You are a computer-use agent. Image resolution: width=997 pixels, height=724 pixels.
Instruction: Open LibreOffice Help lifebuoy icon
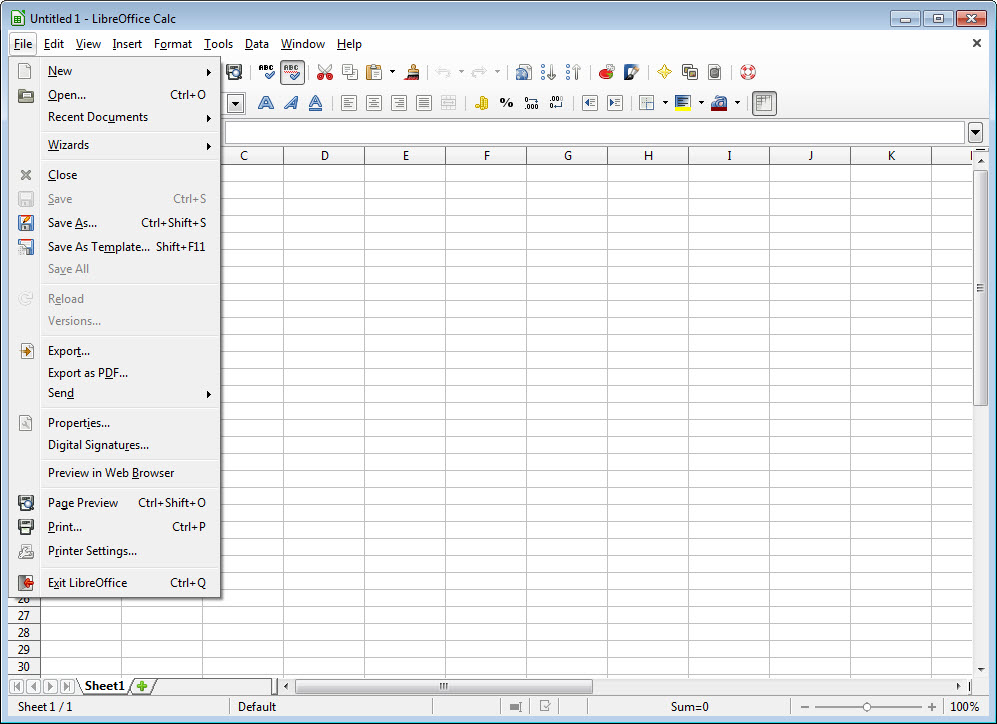point(748,72)
